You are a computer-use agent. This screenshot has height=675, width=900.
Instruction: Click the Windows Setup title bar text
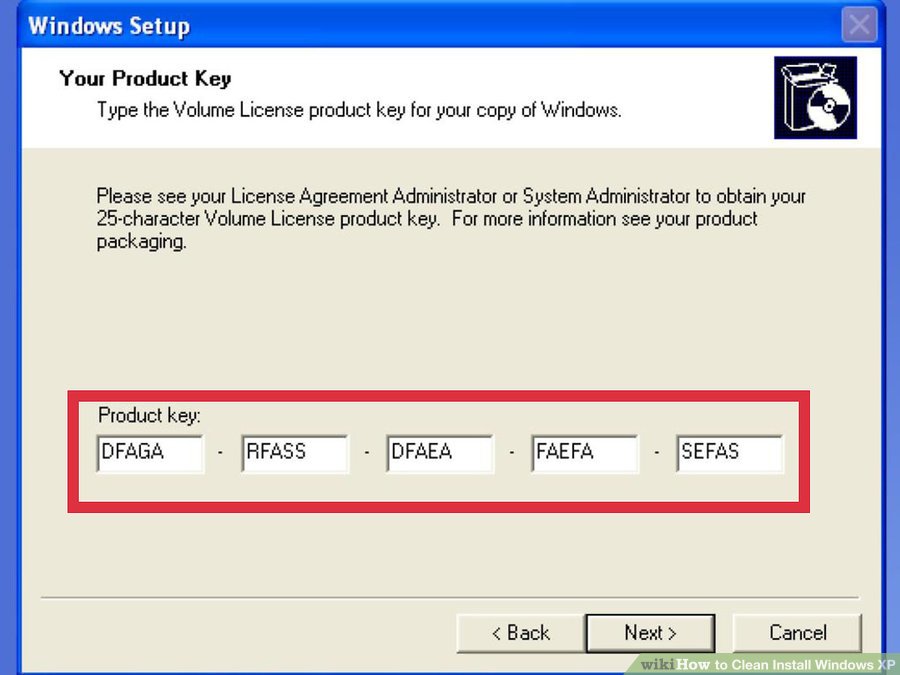[x=108, y=26]
